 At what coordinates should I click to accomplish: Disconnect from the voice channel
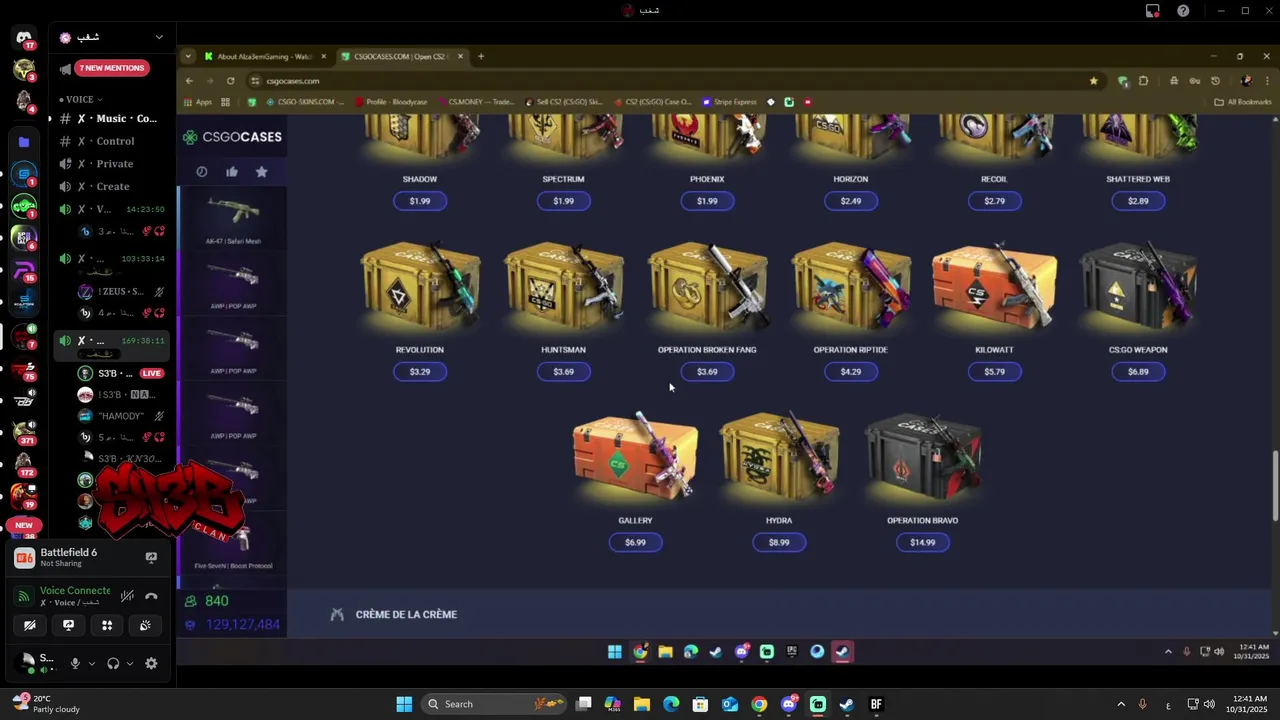pyautogui.click(x=151, y=596)
